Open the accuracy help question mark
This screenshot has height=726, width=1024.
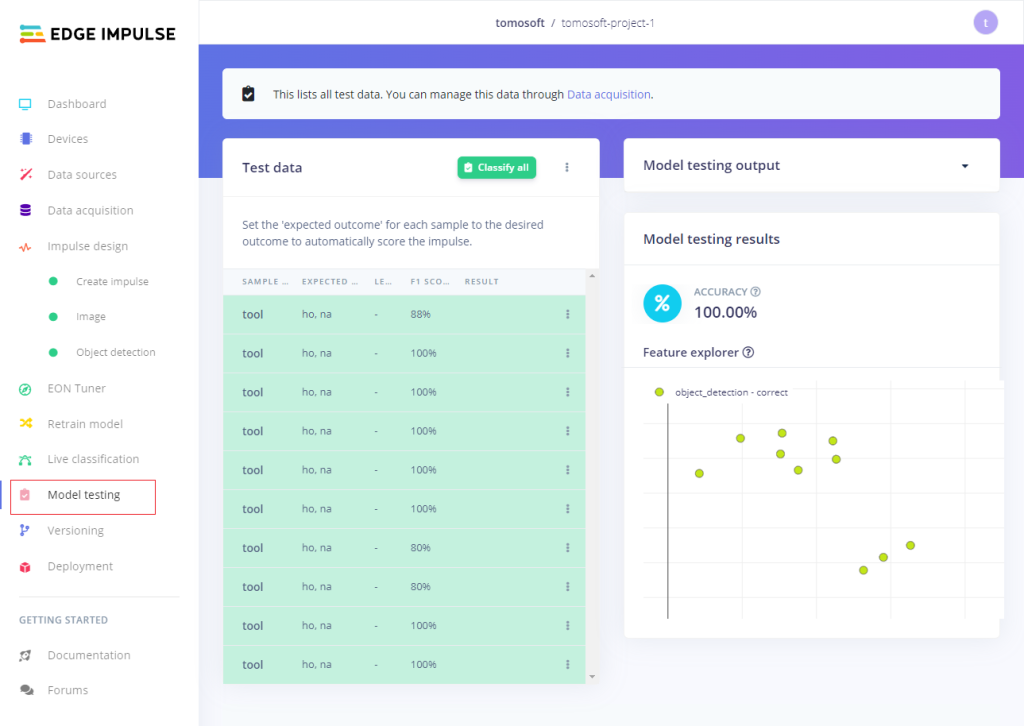[x=755, y=292]
